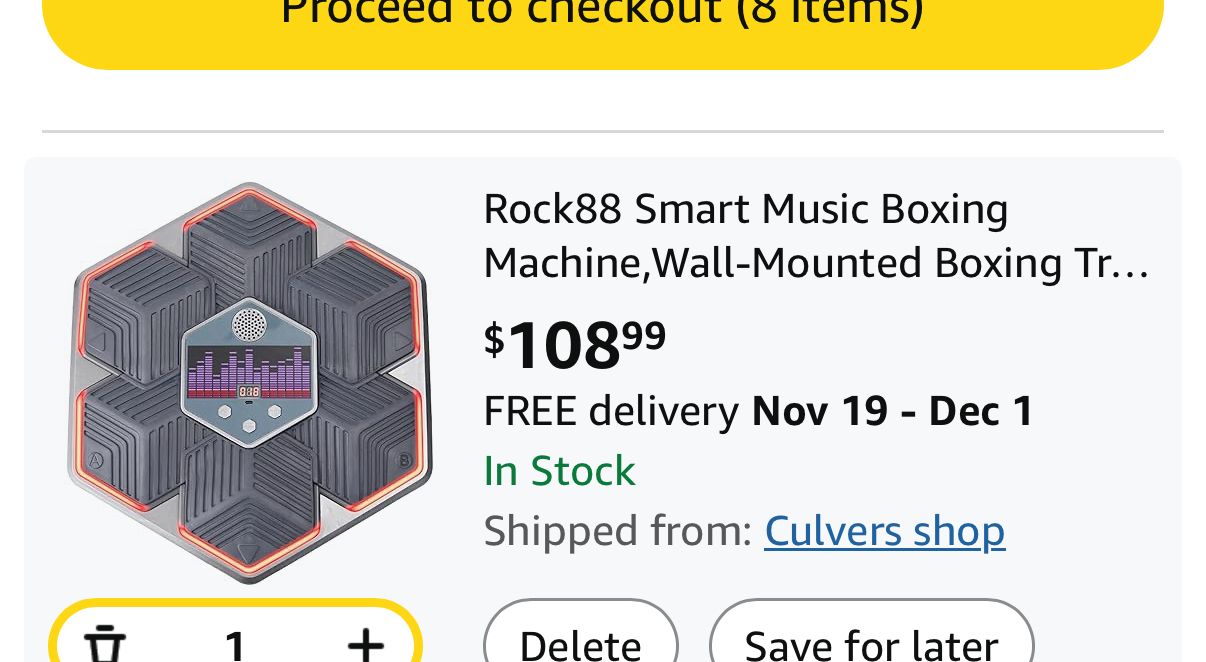Click the FREE delivery text

(610, 411)
